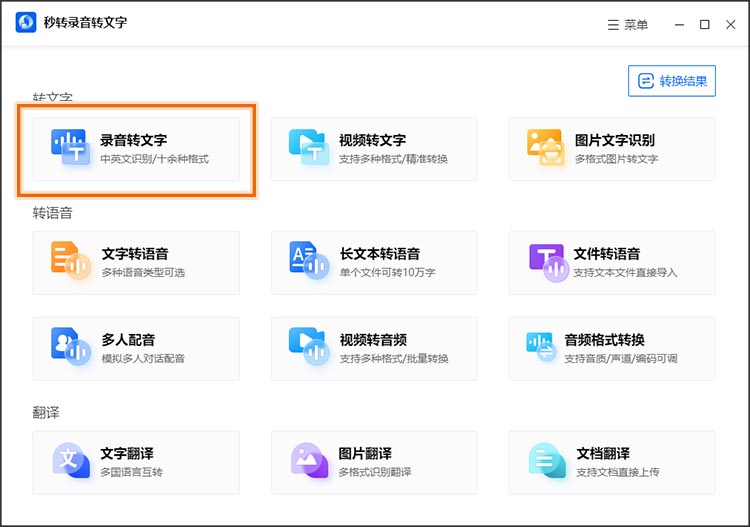Open 文档翻译 feature title
Viewport: 750px width, 527px height.
[603, 453]
